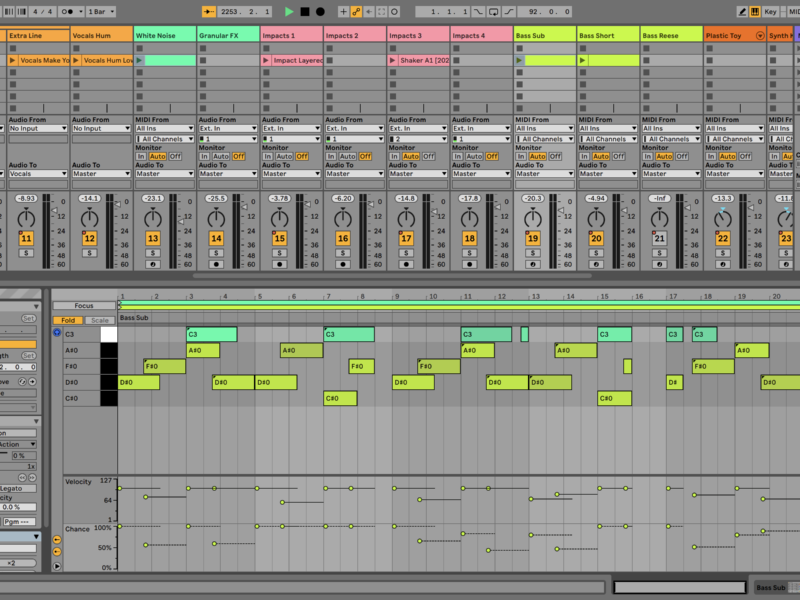Click the arm record button on track 15
This screenshot has height=600, width=800.
279,265
